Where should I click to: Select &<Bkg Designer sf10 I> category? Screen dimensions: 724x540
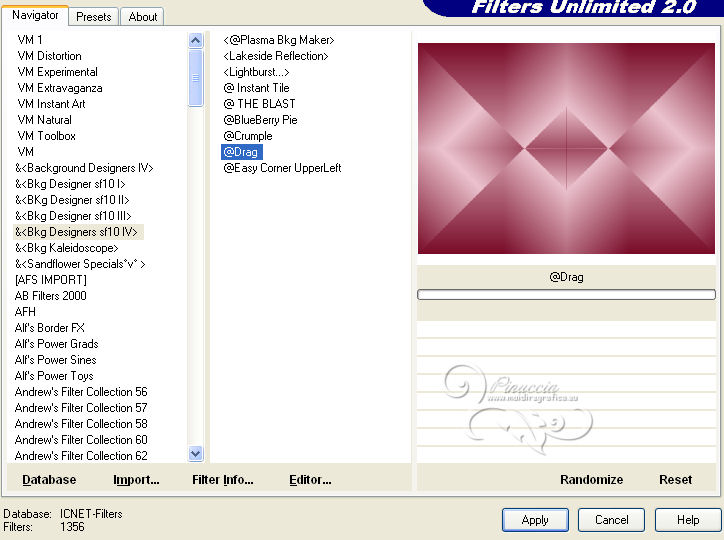[x=70, y=184]
